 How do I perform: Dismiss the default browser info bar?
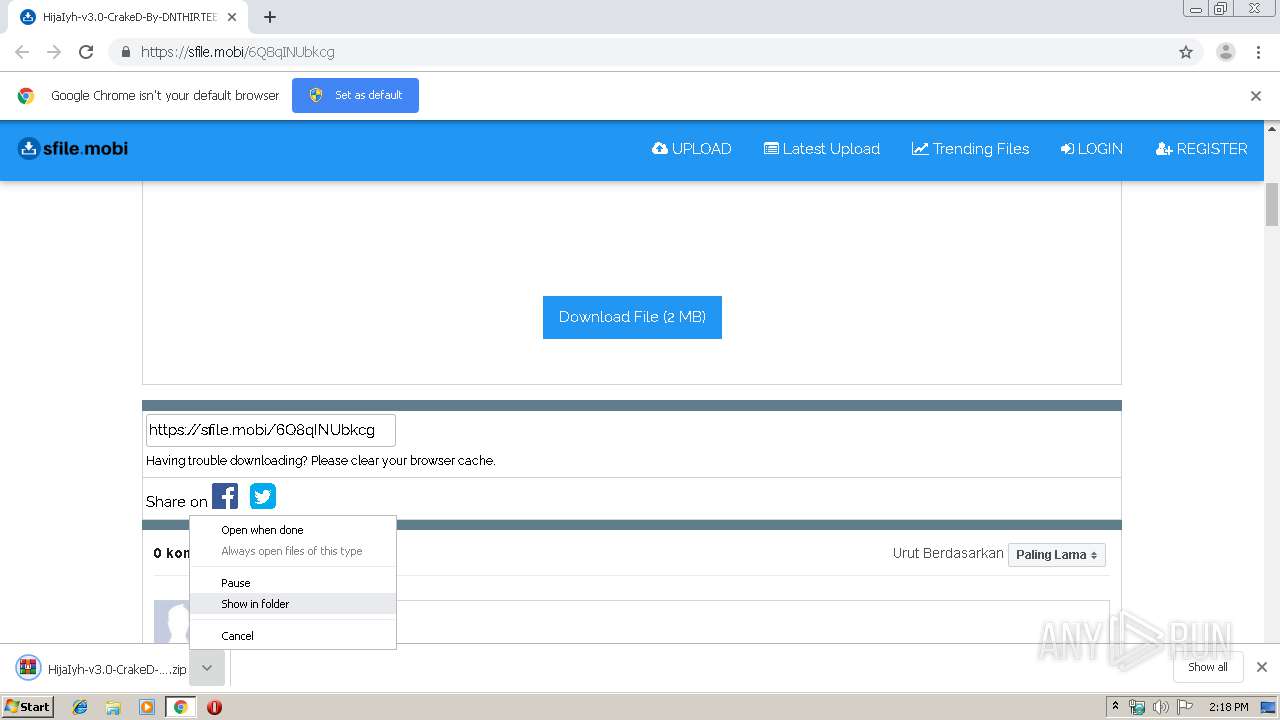coord(1256,96)
